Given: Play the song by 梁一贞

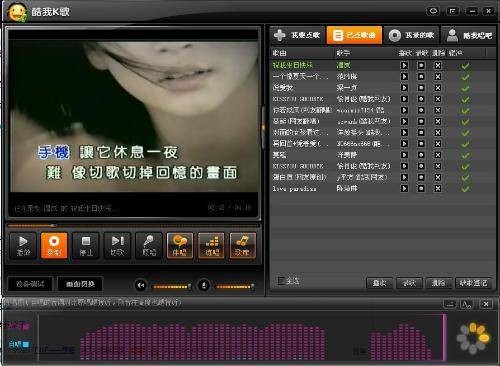Looking at the screenshot, I should (404, 88).
